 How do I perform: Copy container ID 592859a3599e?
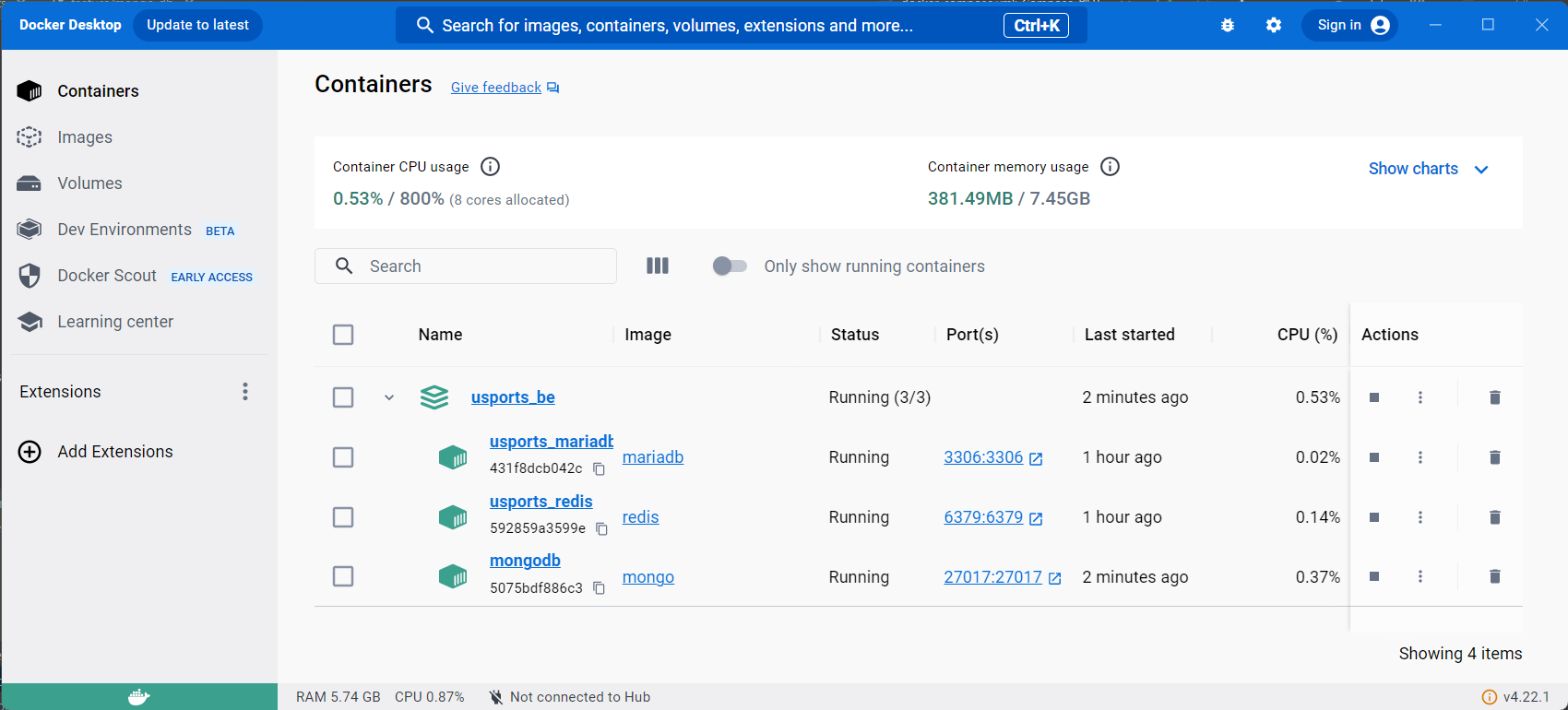tap(601, 529)
